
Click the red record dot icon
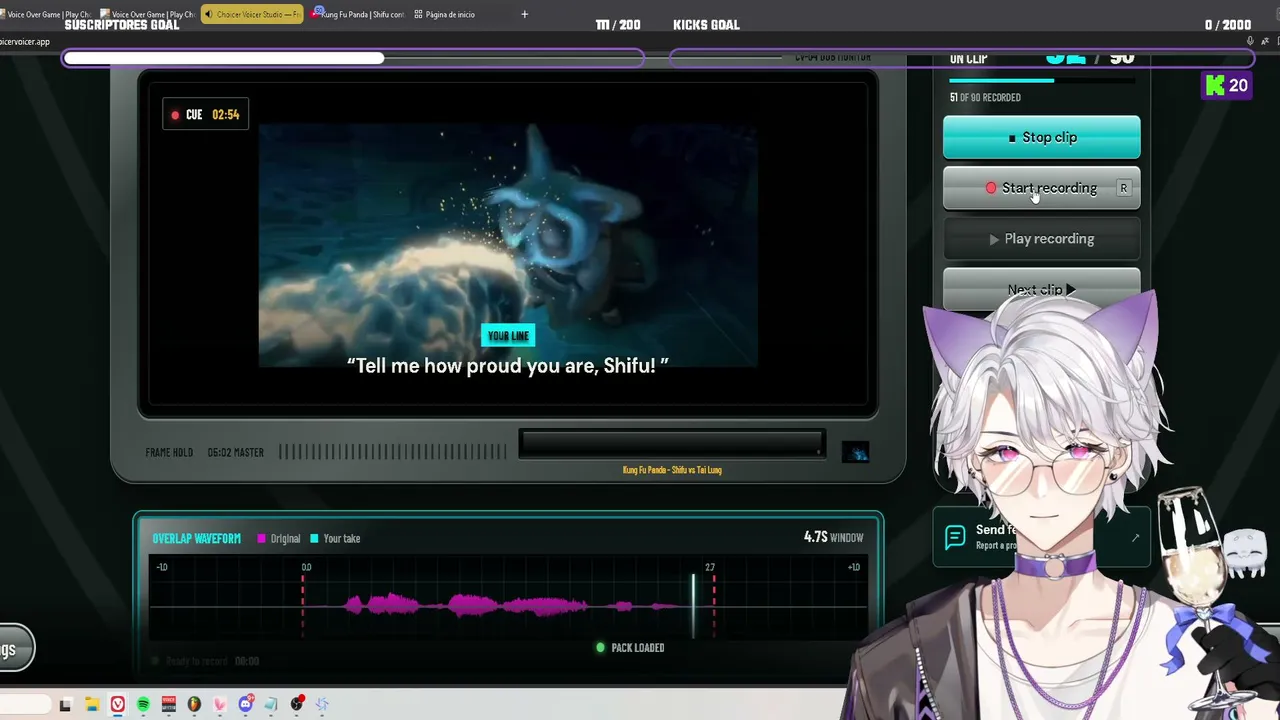point(991,188)
